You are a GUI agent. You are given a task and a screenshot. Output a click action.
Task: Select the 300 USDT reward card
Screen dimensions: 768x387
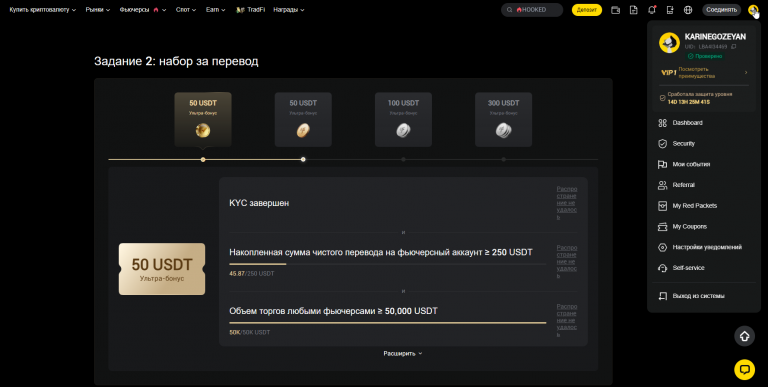504,120
